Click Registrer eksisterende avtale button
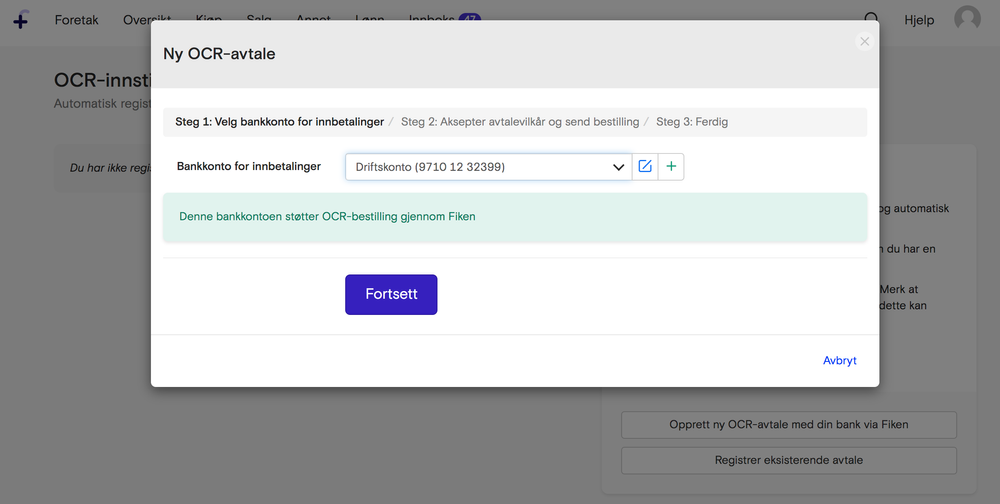The width and height of the screenshot is (1000, 504). point(788,460)
